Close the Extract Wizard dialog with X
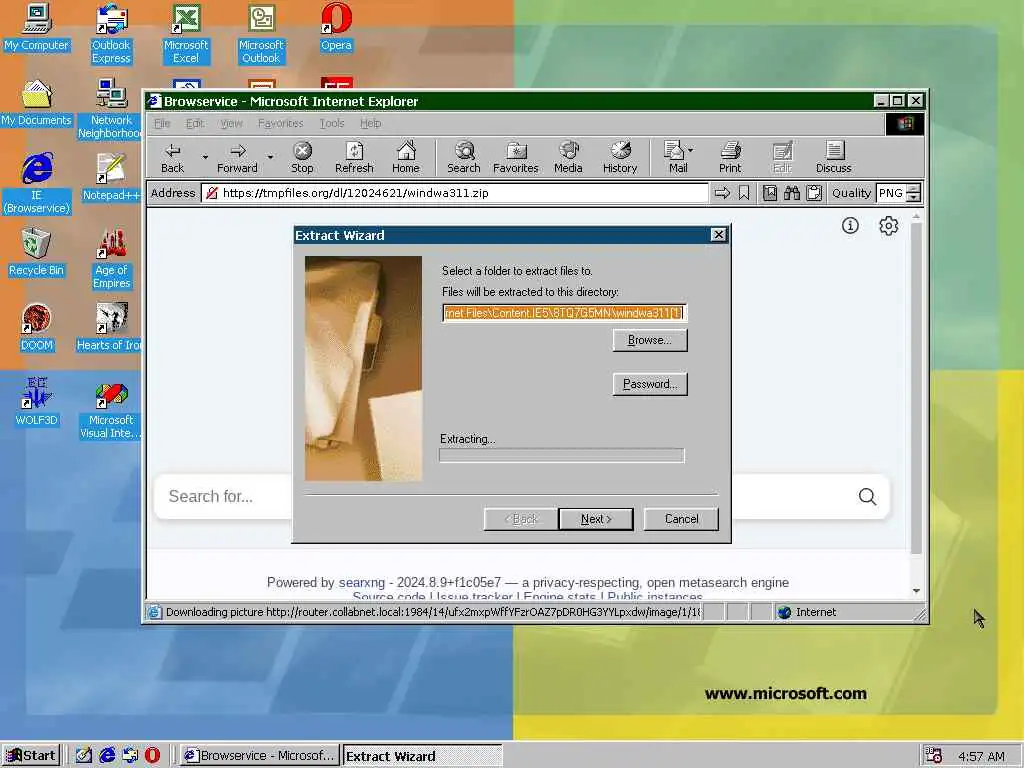 [718, 235]
